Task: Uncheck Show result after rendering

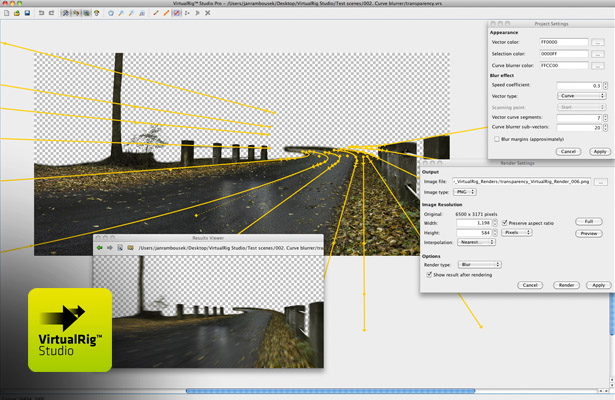Action: tap(429, 275)
